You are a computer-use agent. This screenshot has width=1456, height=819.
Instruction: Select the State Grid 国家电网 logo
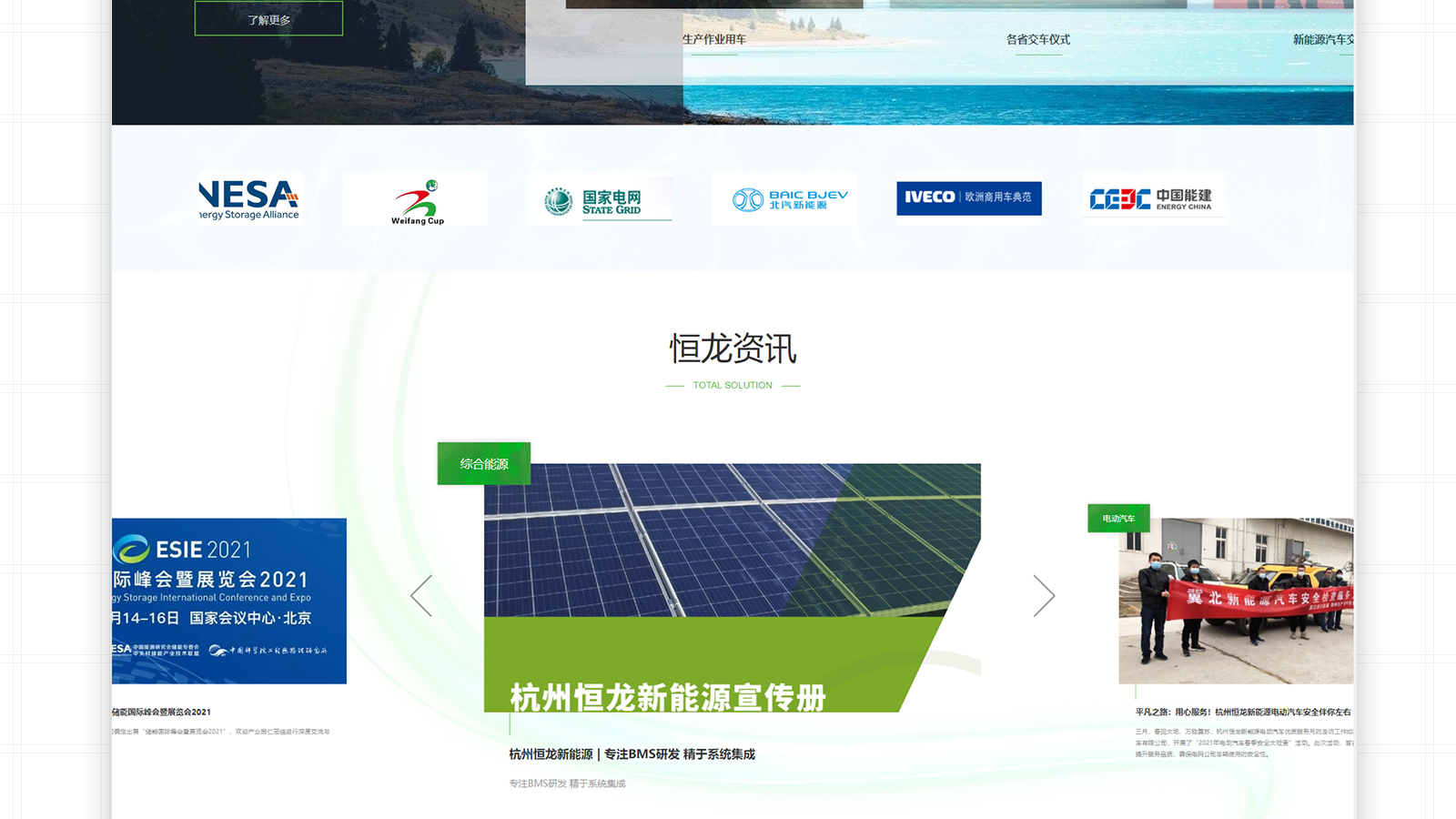601,200
